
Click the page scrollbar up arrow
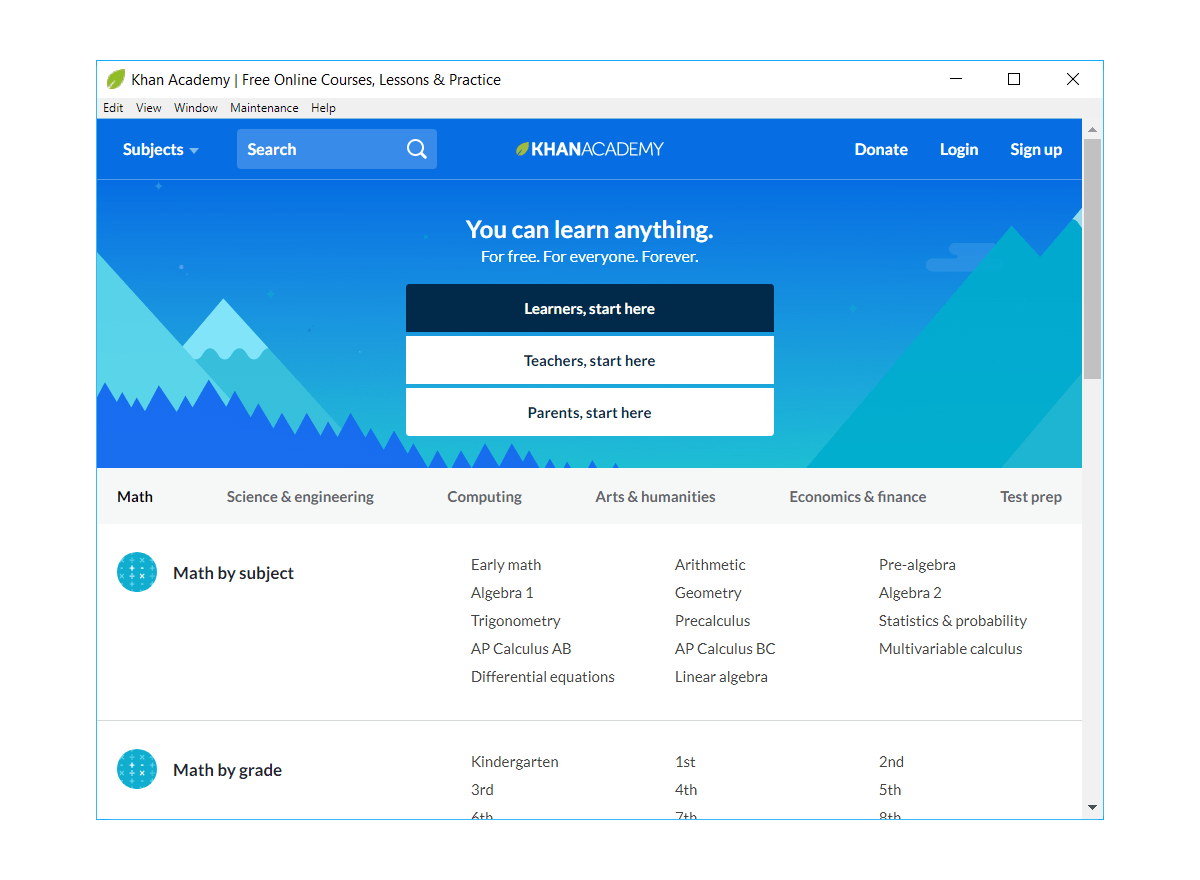click(x=1092, y=130)
